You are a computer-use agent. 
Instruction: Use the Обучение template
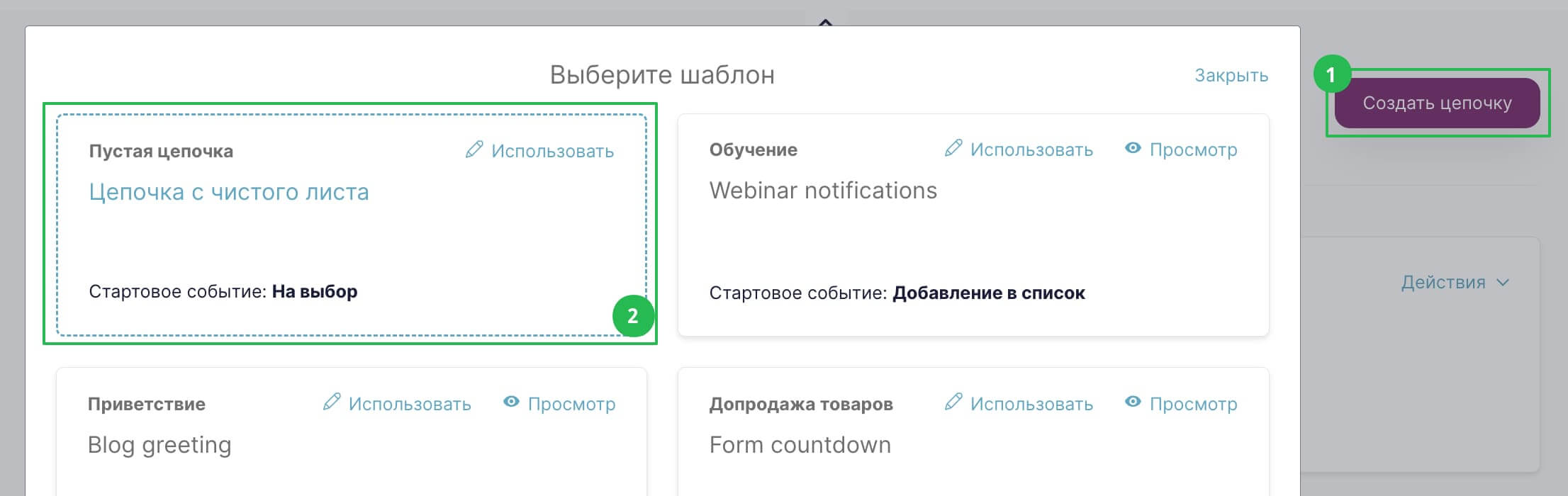(1031, 150)
